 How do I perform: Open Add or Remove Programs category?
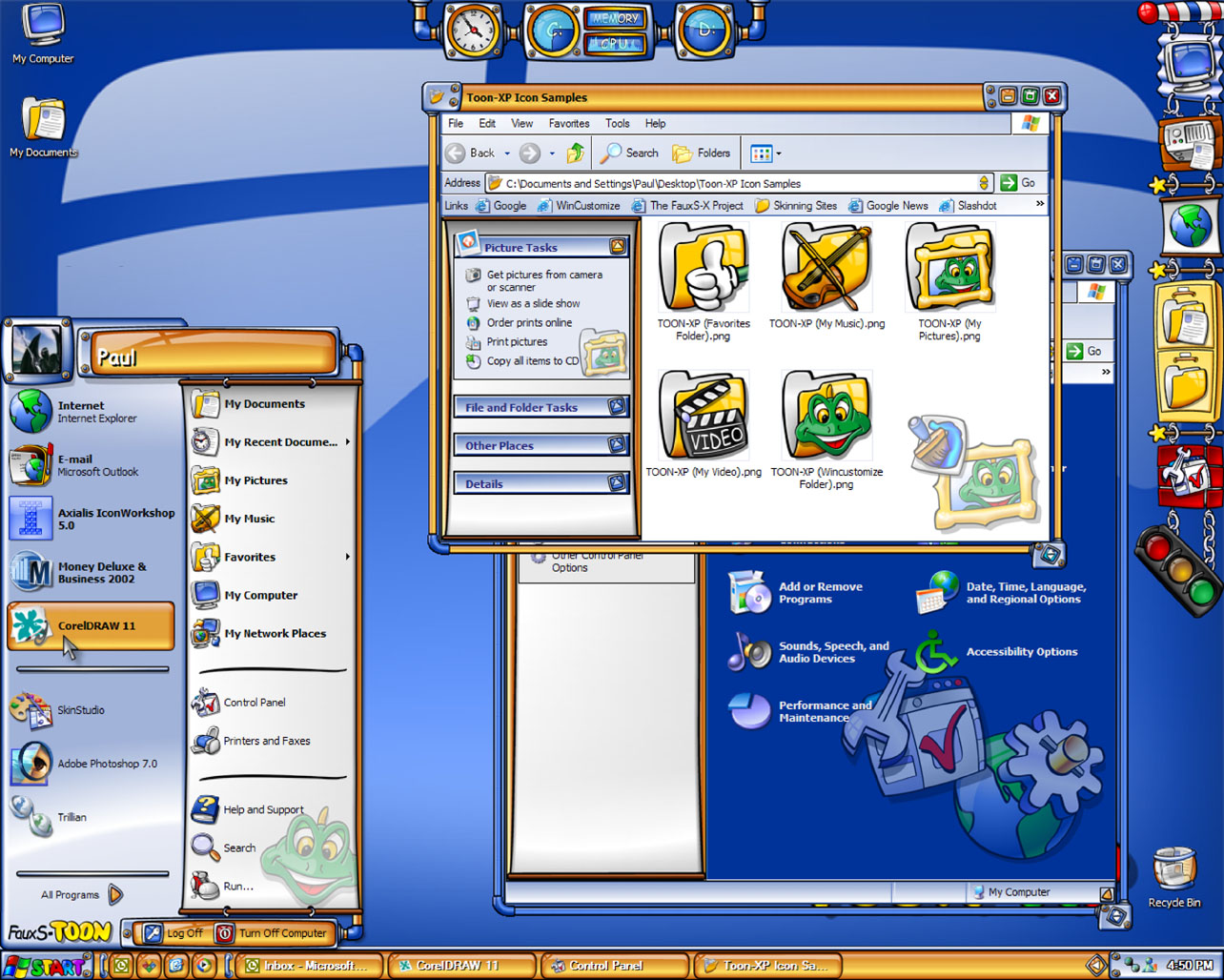point(797,593)
